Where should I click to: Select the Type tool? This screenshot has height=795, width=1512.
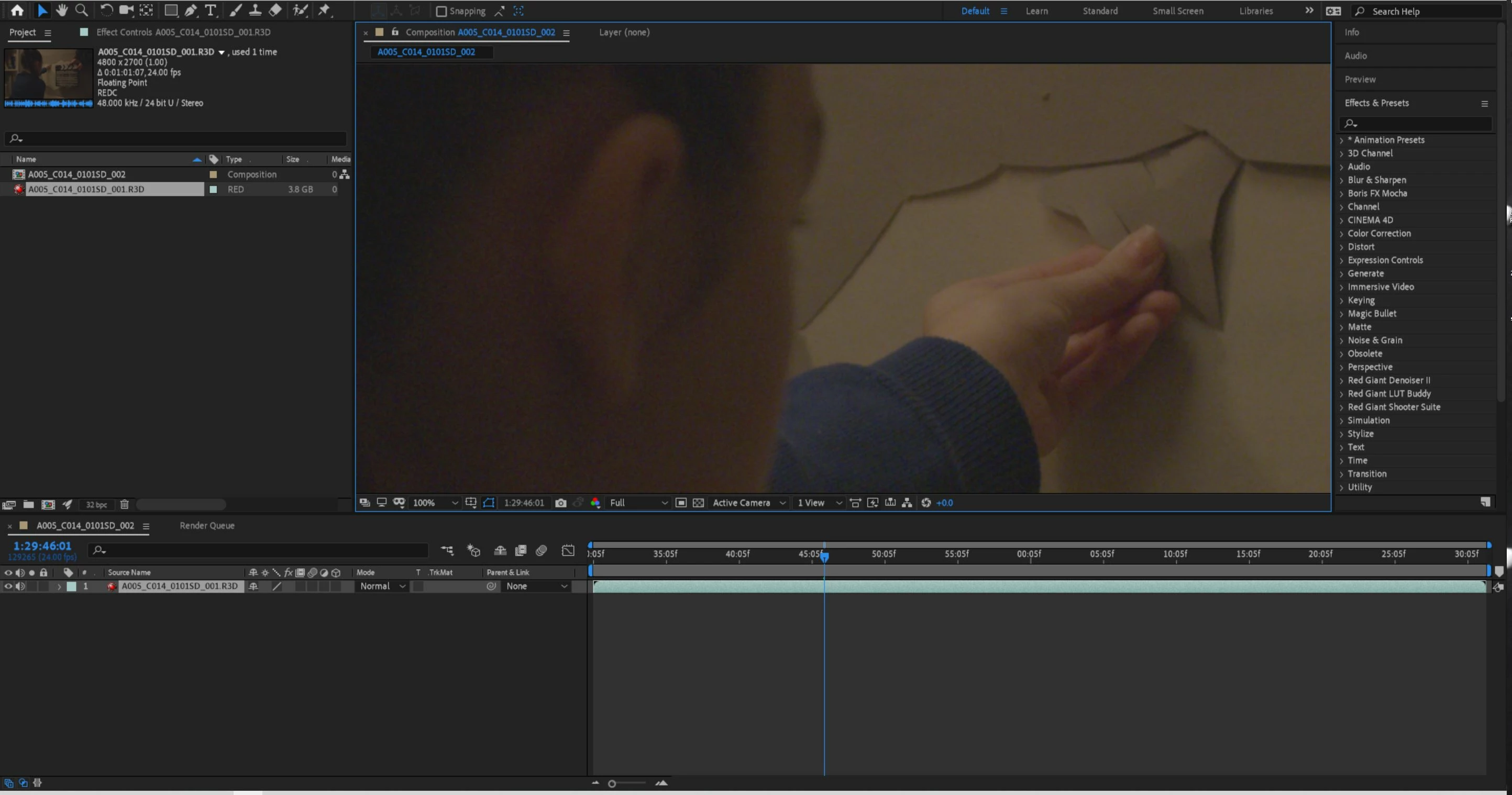click(x=210, y=10)
